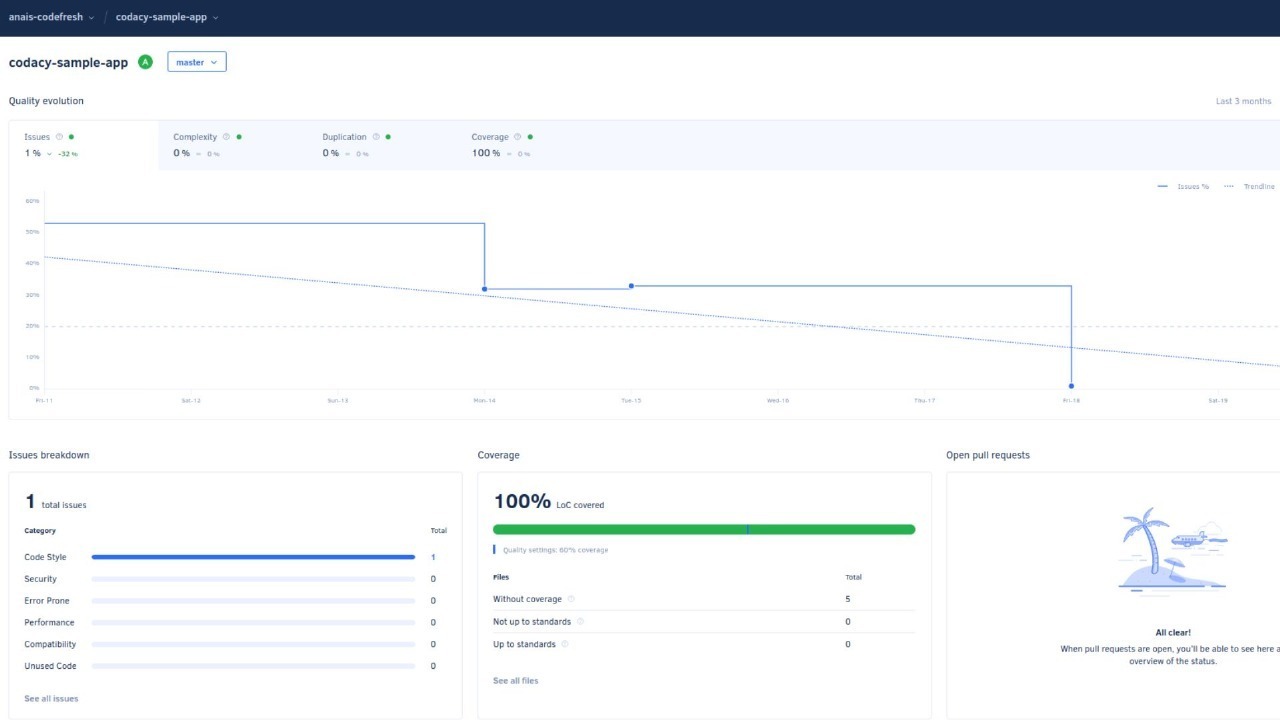
Task: Click the info icon next to Issues
Action: click(59, 137)
